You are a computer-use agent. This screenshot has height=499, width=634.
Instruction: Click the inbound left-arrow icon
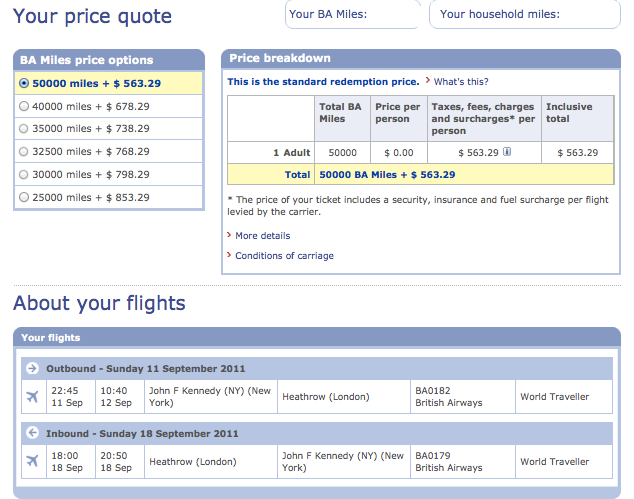(31, 433)
